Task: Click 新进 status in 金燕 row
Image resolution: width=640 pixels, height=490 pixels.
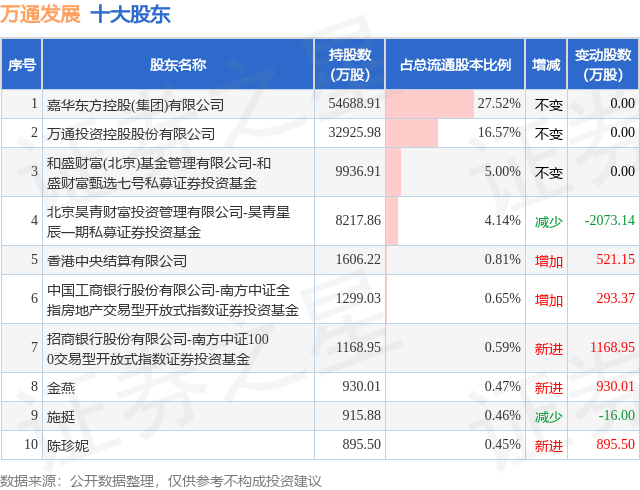Action: [x=549, y=388]
